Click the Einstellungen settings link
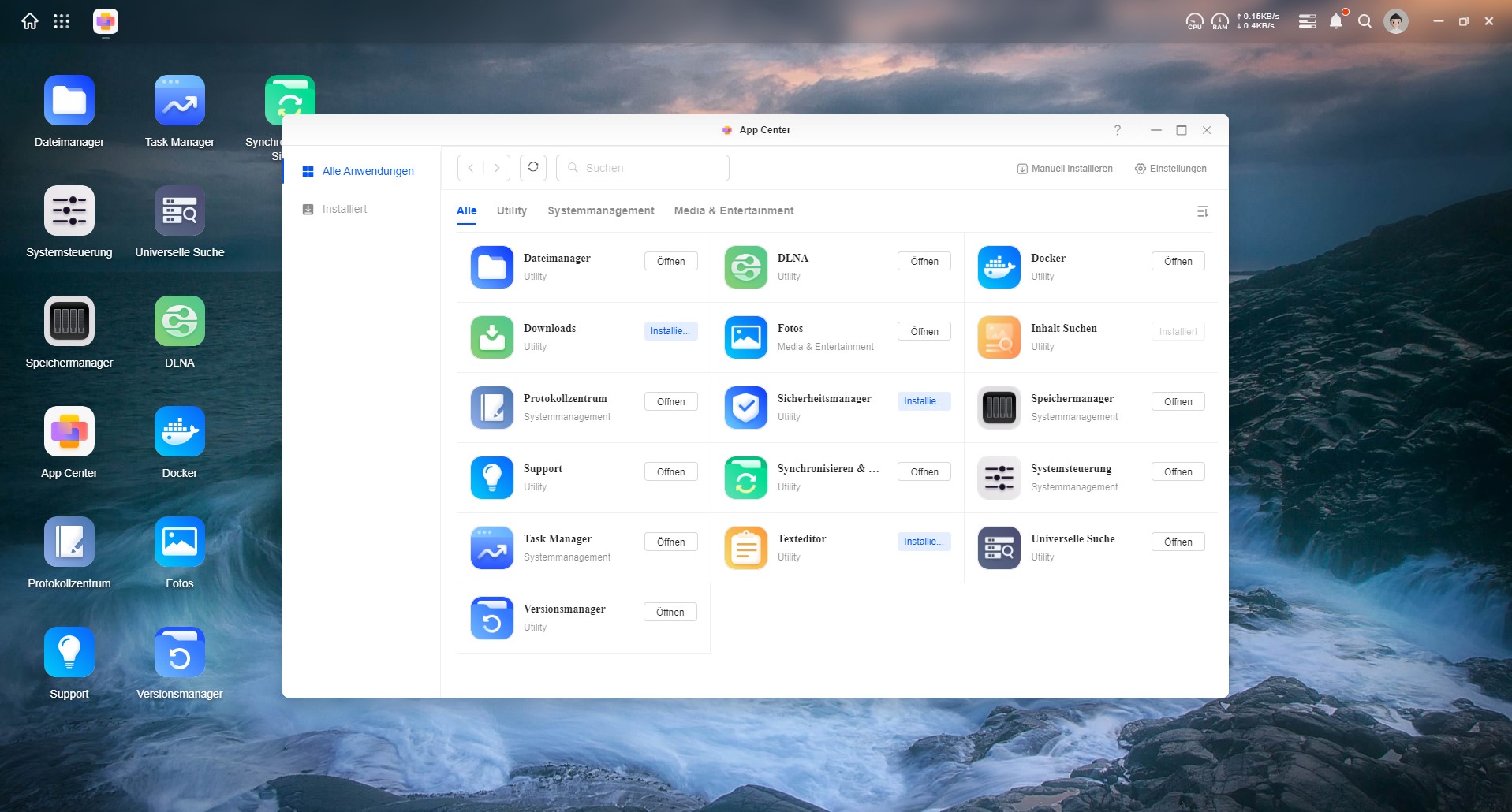1512x812 pixels. [x=1170, y=169]
